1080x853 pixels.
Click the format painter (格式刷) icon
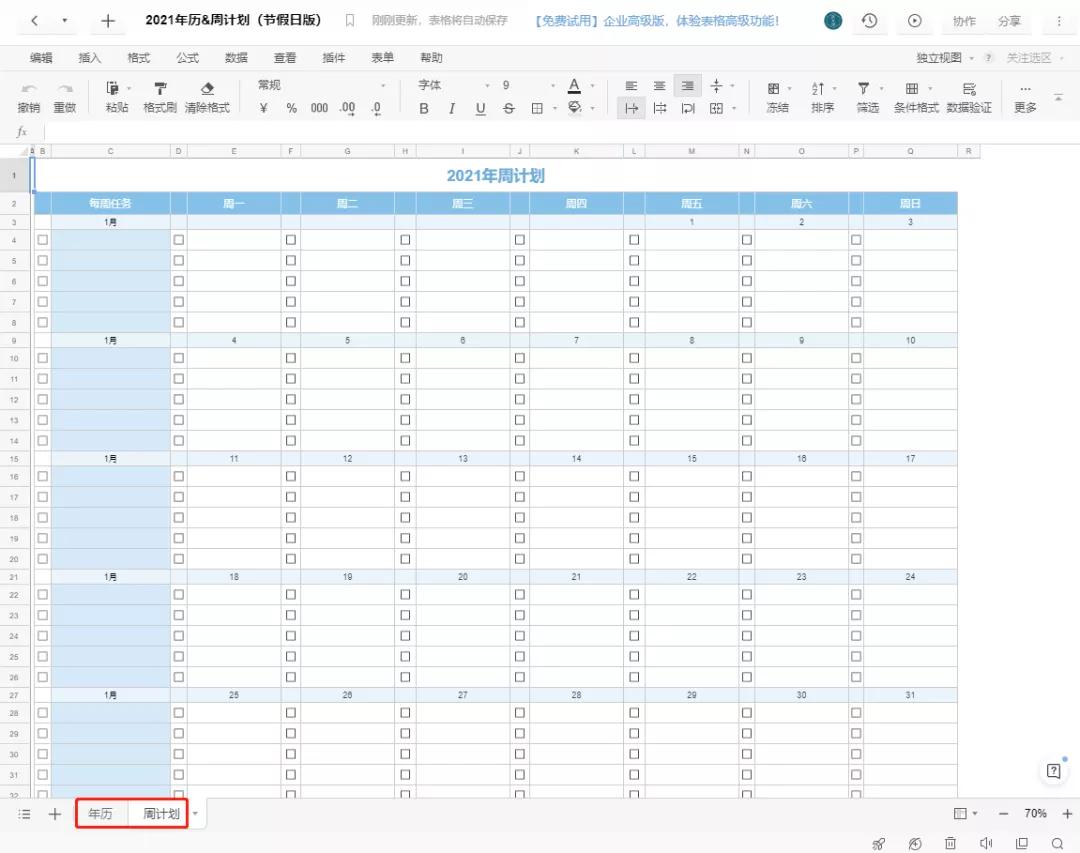point(159,88)
